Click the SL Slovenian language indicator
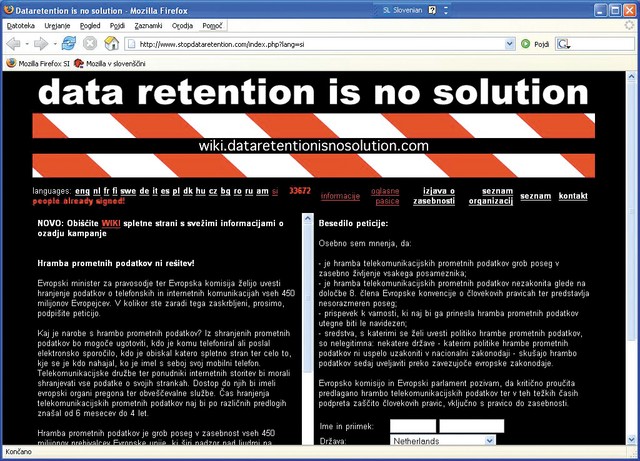Screen dimensions: 640x461 point(402,10)
